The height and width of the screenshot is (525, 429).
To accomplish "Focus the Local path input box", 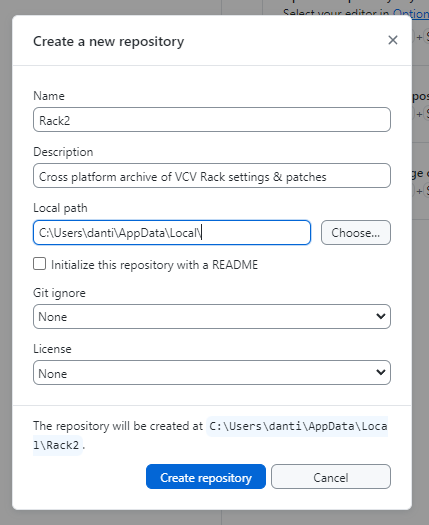I will pos(172,232).
